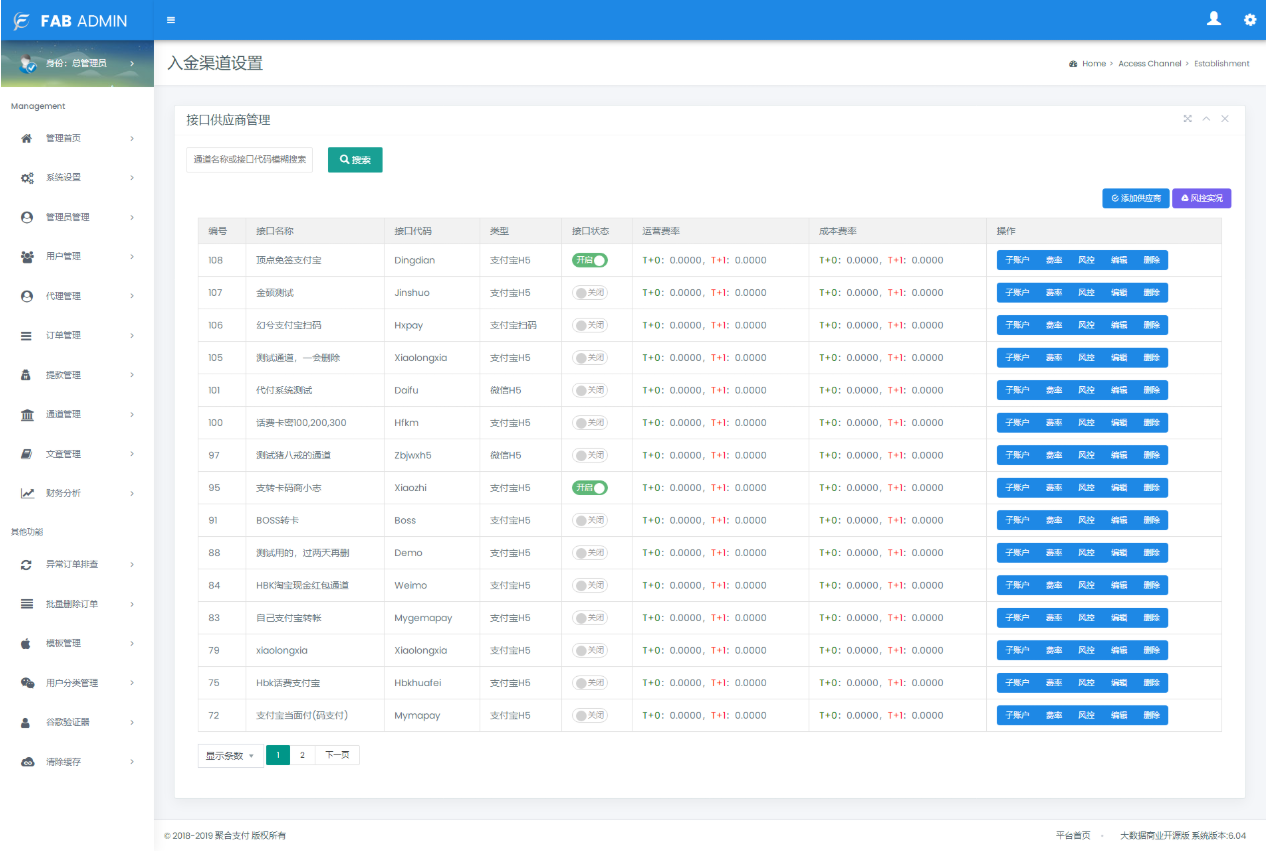Viewport: 1266px width, 851px height.
Task: Open the 显示条数 dropdown
Action: point(230,755)
